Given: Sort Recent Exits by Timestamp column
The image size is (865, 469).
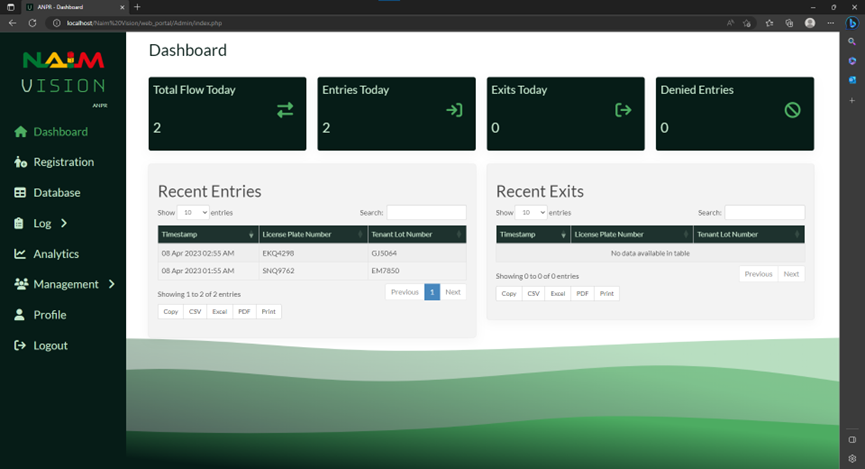Looking at the screenshot, I should pyautogui.click(x=533, y=234).
